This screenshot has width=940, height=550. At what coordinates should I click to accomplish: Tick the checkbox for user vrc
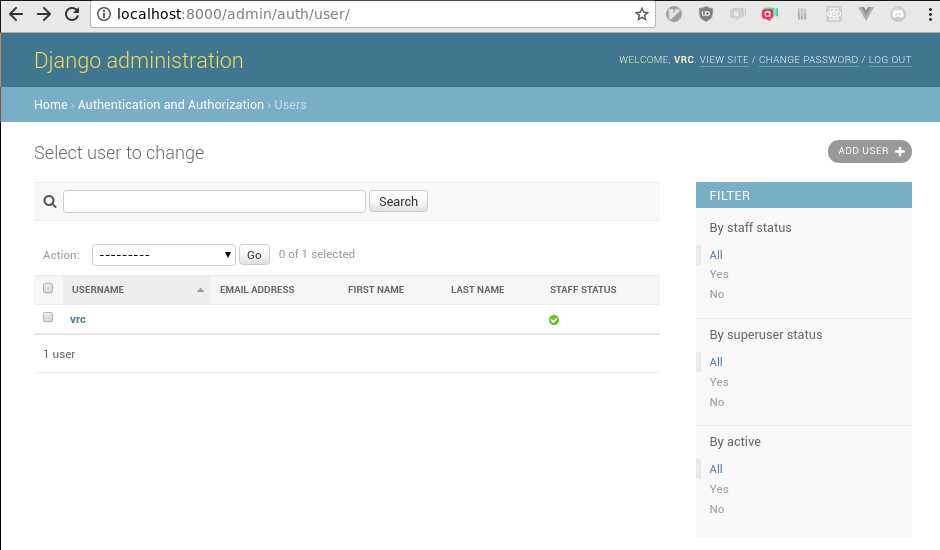48,317
